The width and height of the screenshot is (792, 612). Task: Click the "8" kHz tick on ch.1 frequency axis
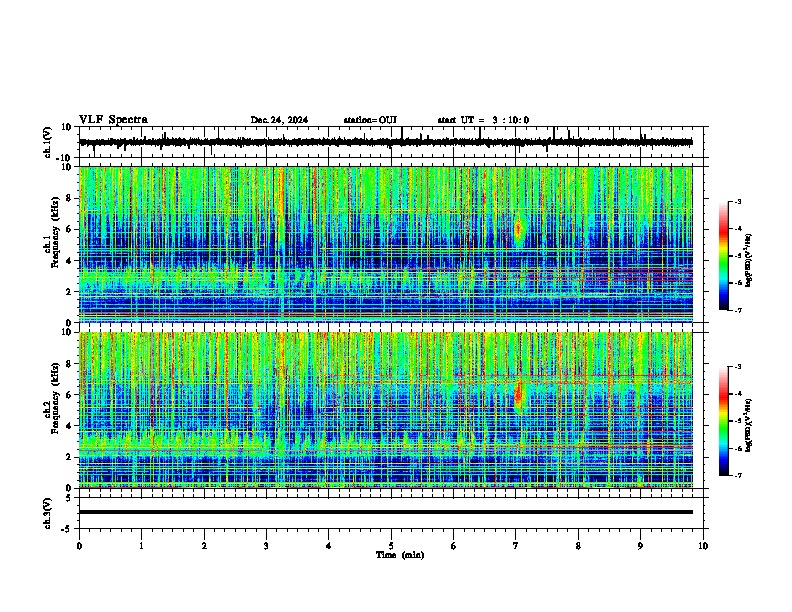click(x=70, y=198)
